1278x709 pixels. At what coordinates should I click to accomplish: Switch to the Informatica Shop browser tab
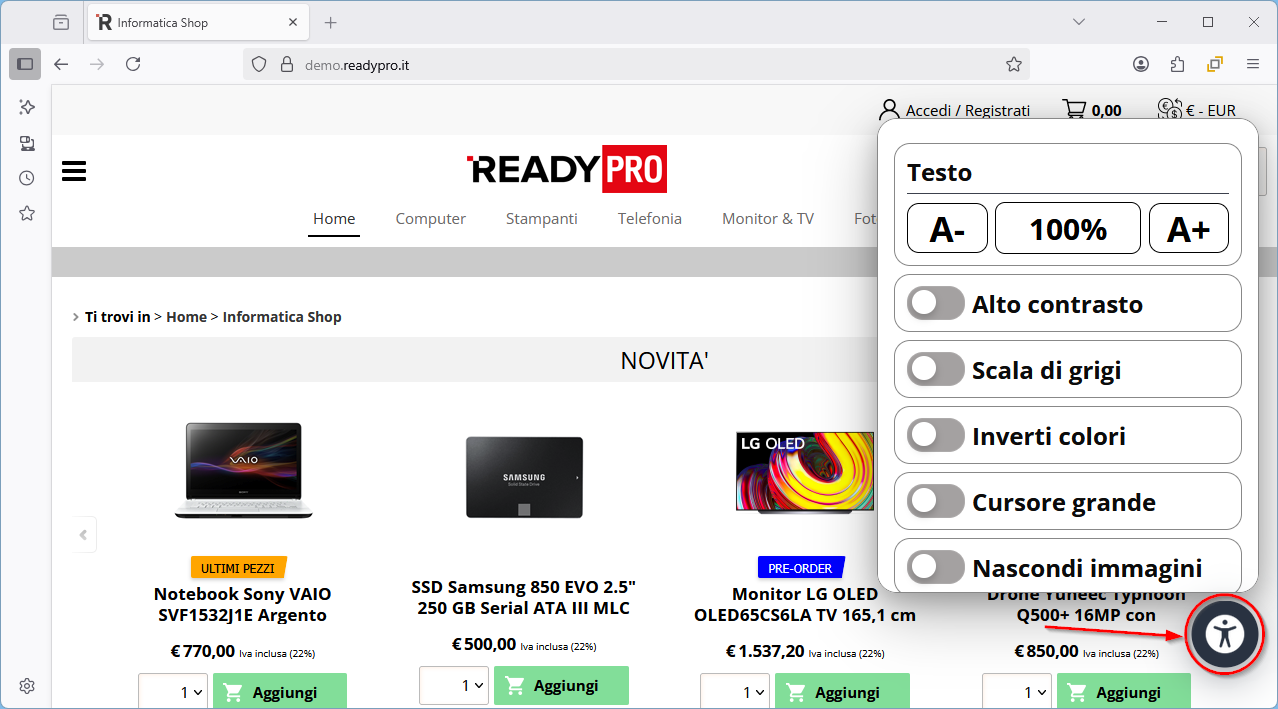coord(198,22)
